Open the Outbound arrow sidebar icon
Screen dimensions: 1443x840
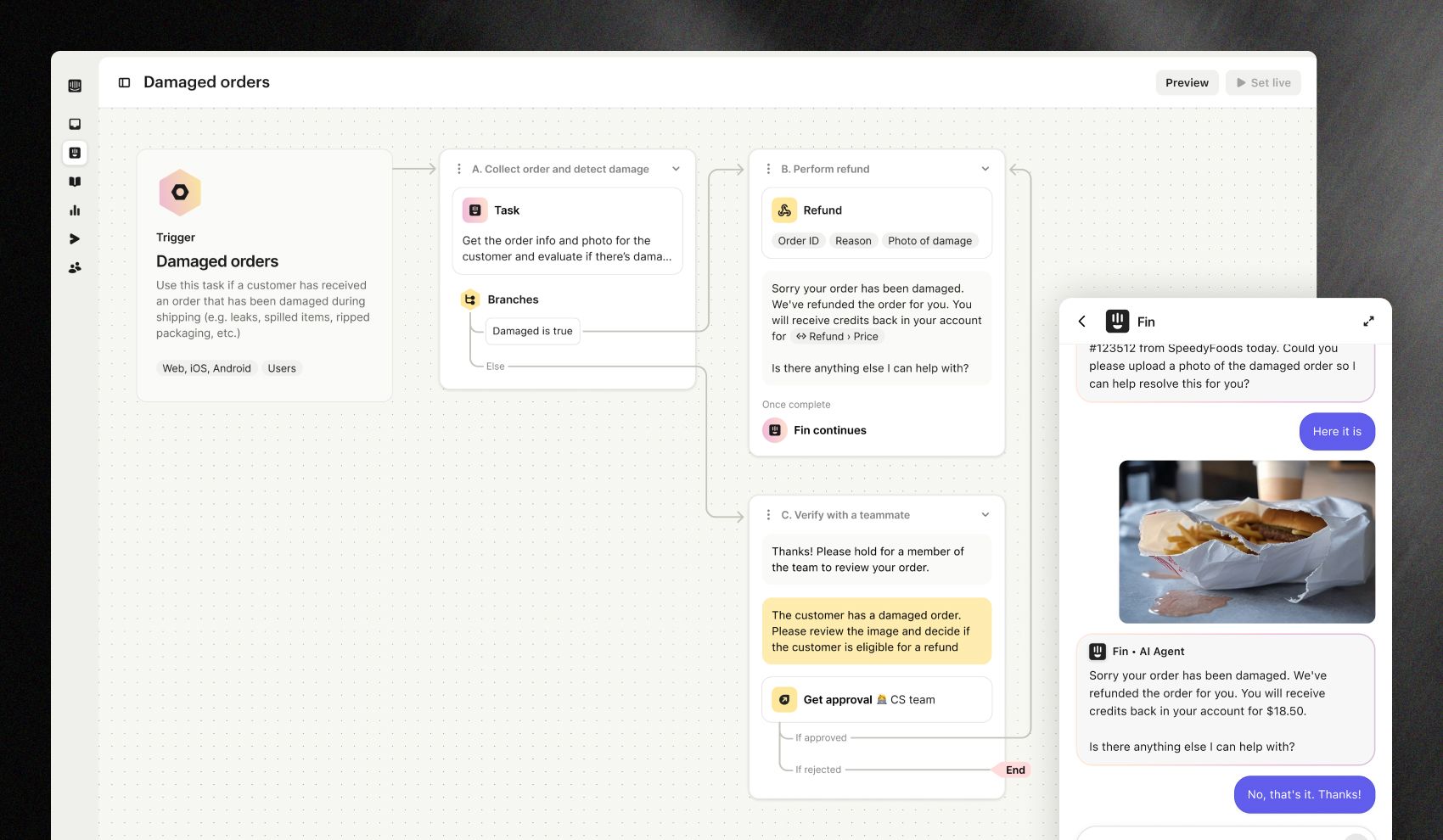[75, 239]
